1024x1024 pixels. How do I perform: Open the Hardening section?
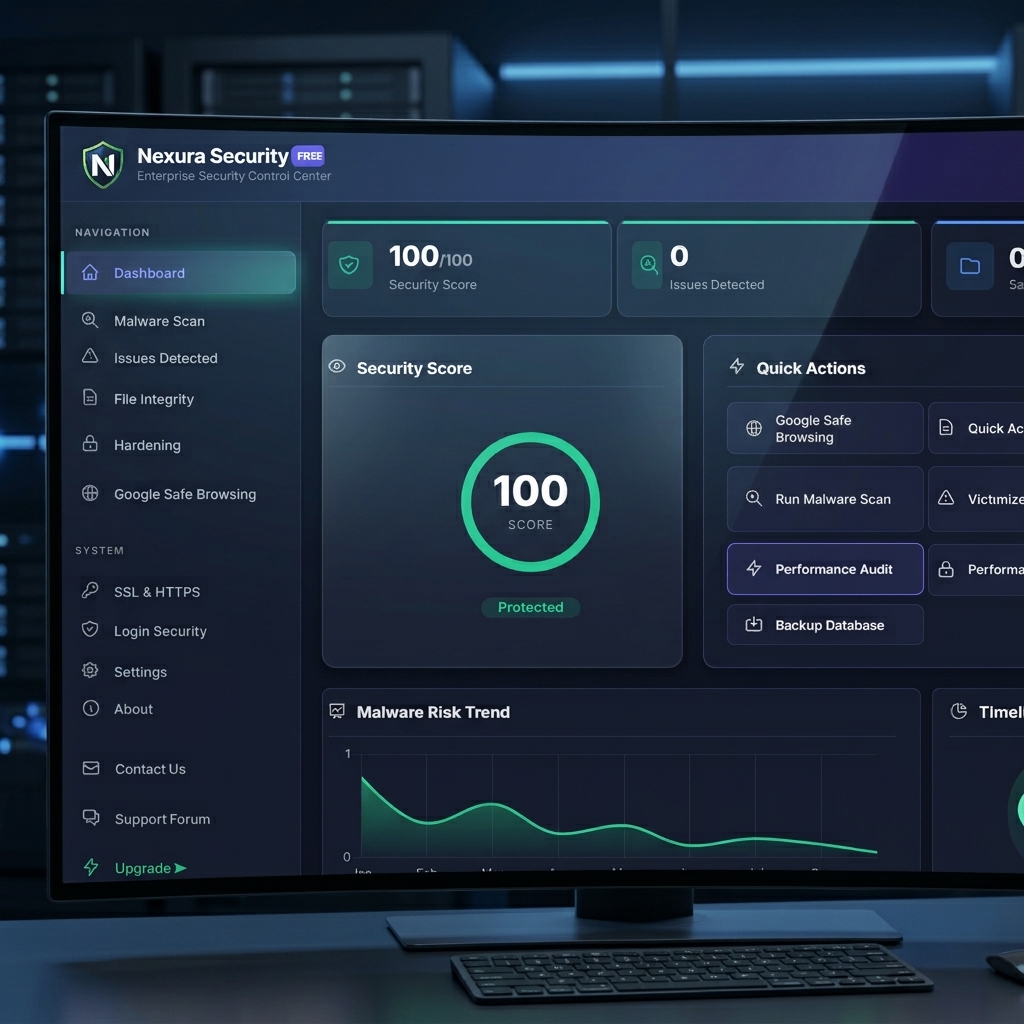[147, 445]
